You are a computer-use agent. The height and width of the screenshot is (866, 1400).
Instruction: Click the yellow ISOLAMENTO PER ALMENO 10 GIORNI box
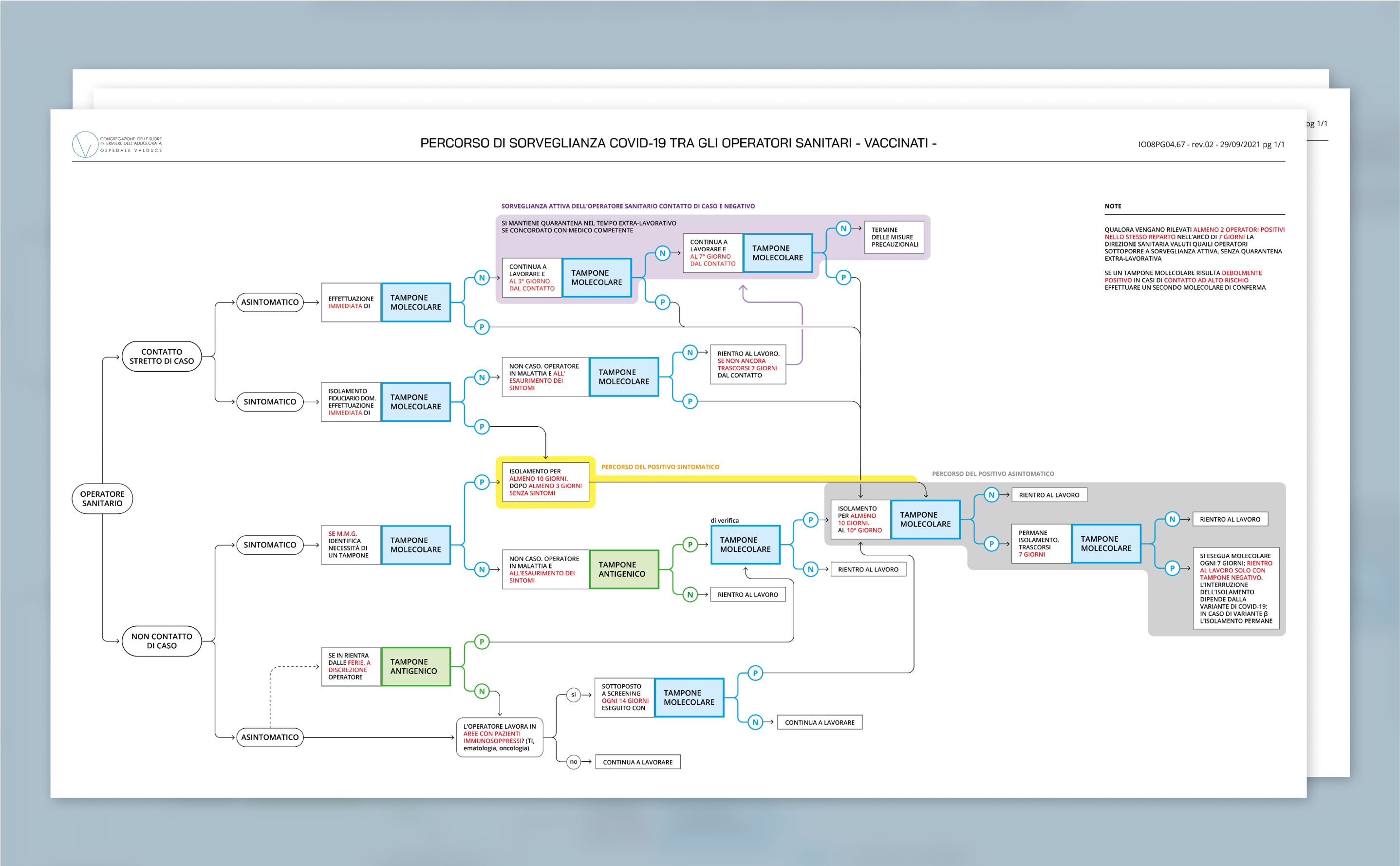tap(545, 482)
